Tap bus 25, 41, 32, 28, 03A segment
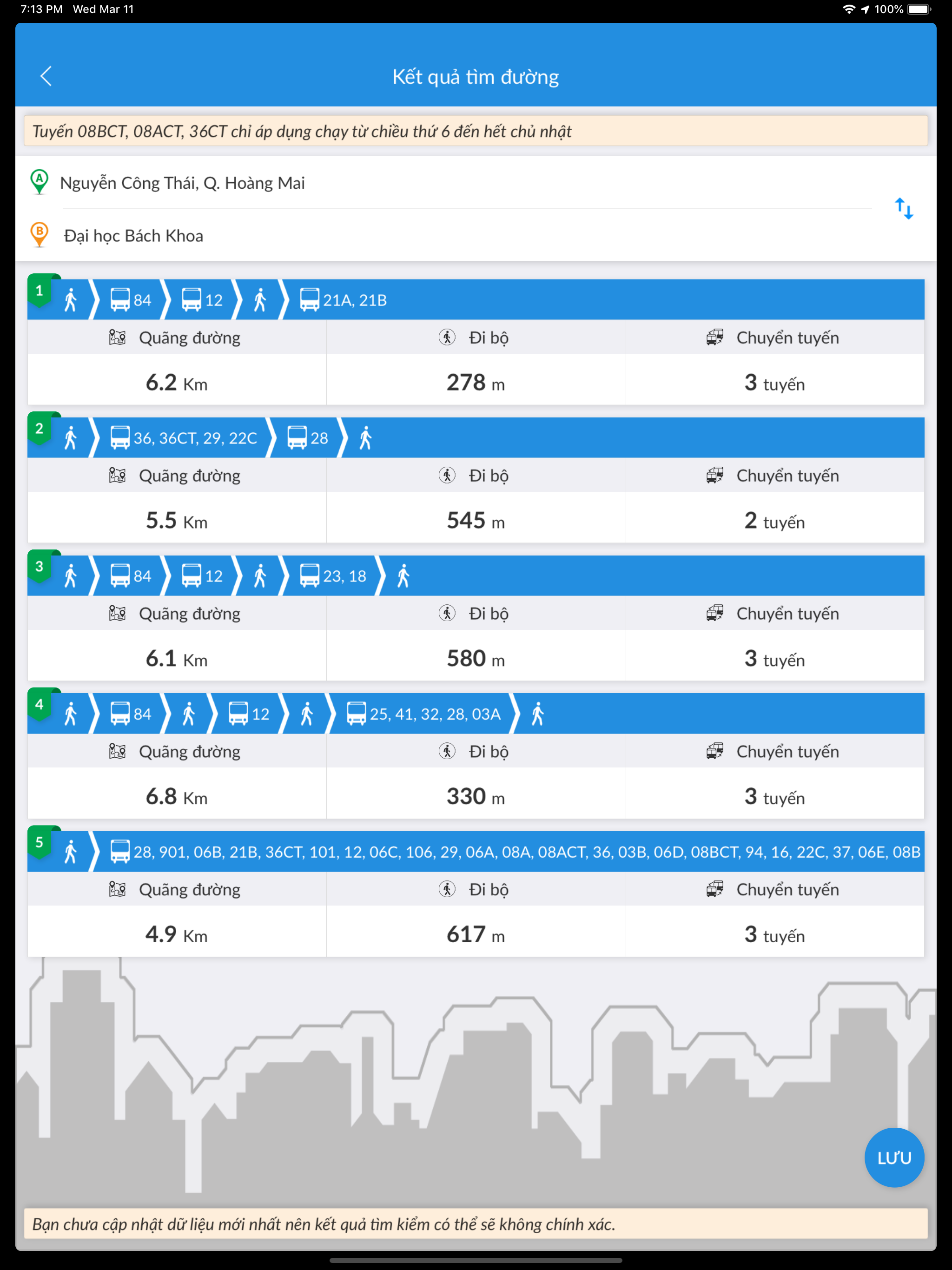 click(424, 714)
